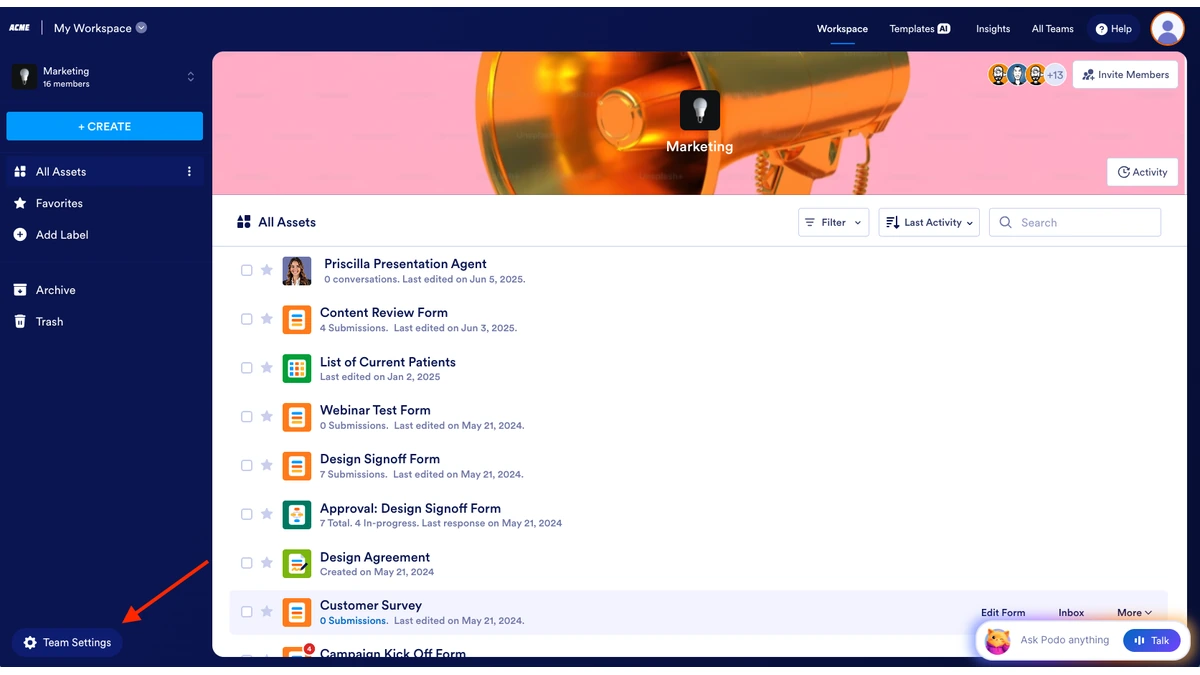Click the Content Review Form orange icon
1200x675 pixels.
pos(297,320)
